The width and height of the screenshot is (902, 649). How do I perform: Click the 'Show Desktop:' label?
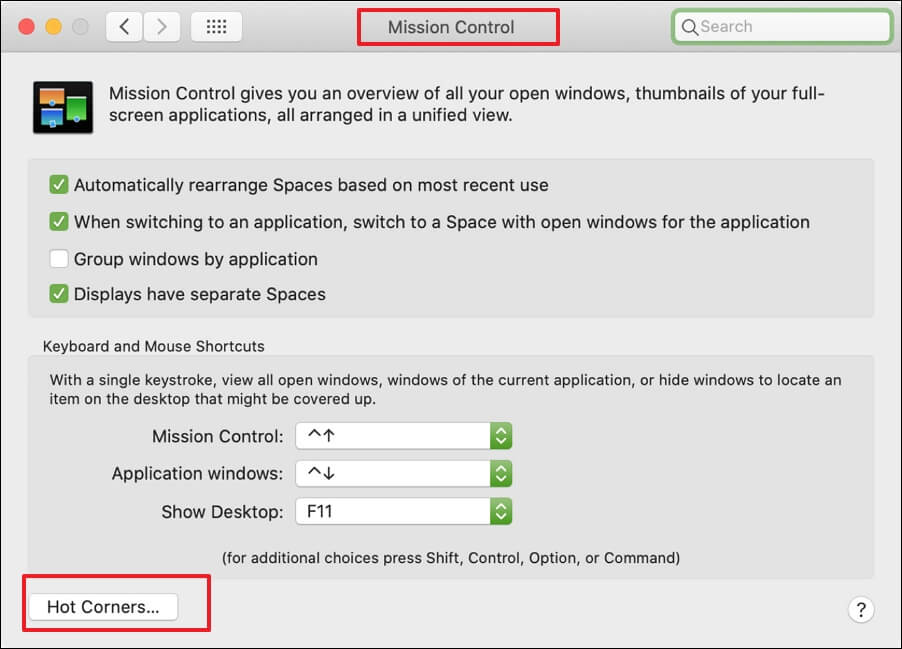tap(222, 511)
